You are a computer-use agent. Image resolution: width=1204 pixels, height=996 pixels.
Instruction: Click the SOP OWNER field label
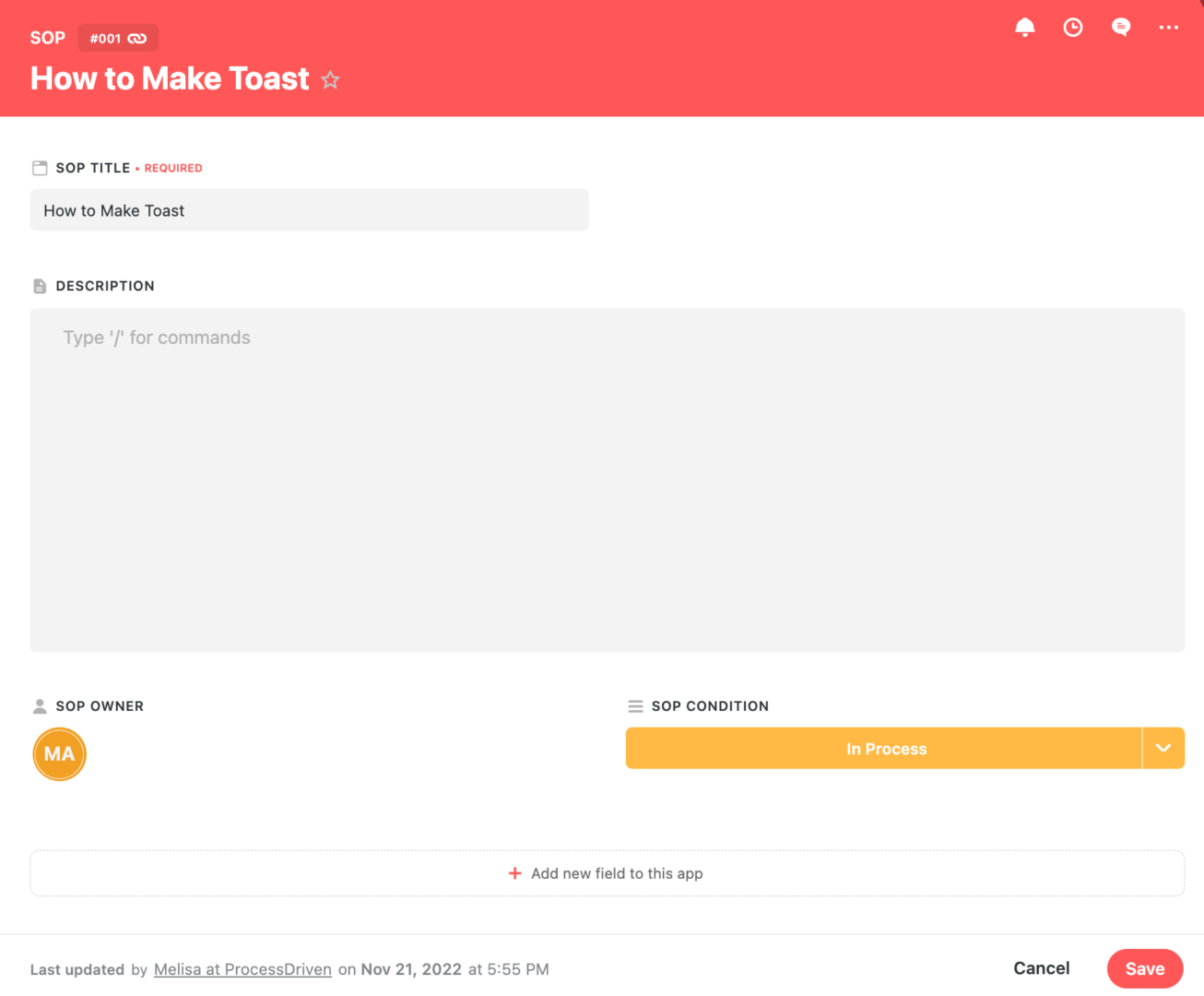click(x=100, y=706)
